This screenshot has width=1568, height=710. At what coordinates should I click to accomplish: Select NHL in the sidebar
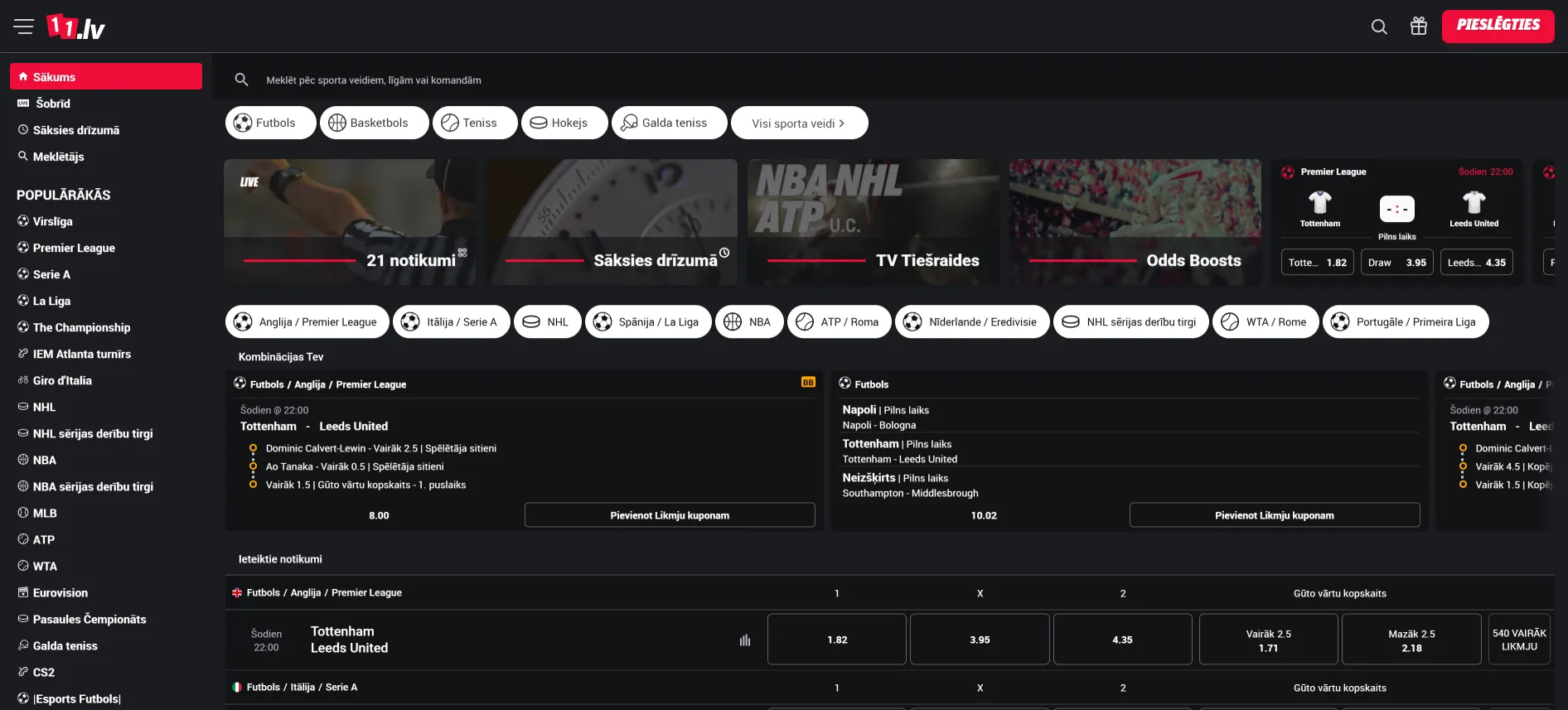coord(106,407)
